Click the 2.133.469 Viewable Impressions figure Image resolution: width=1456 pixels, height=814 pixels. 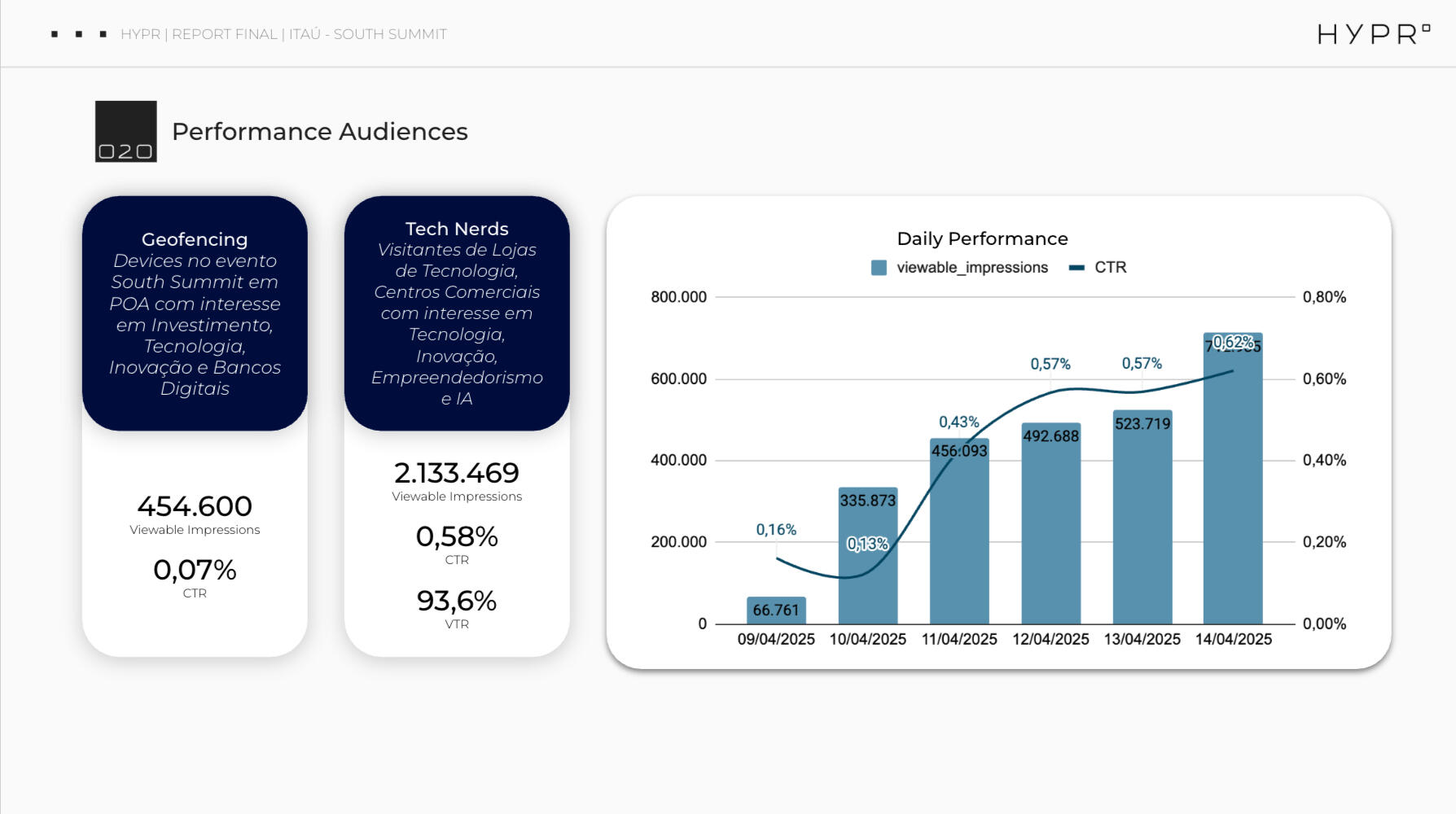[x=457, y=473]
